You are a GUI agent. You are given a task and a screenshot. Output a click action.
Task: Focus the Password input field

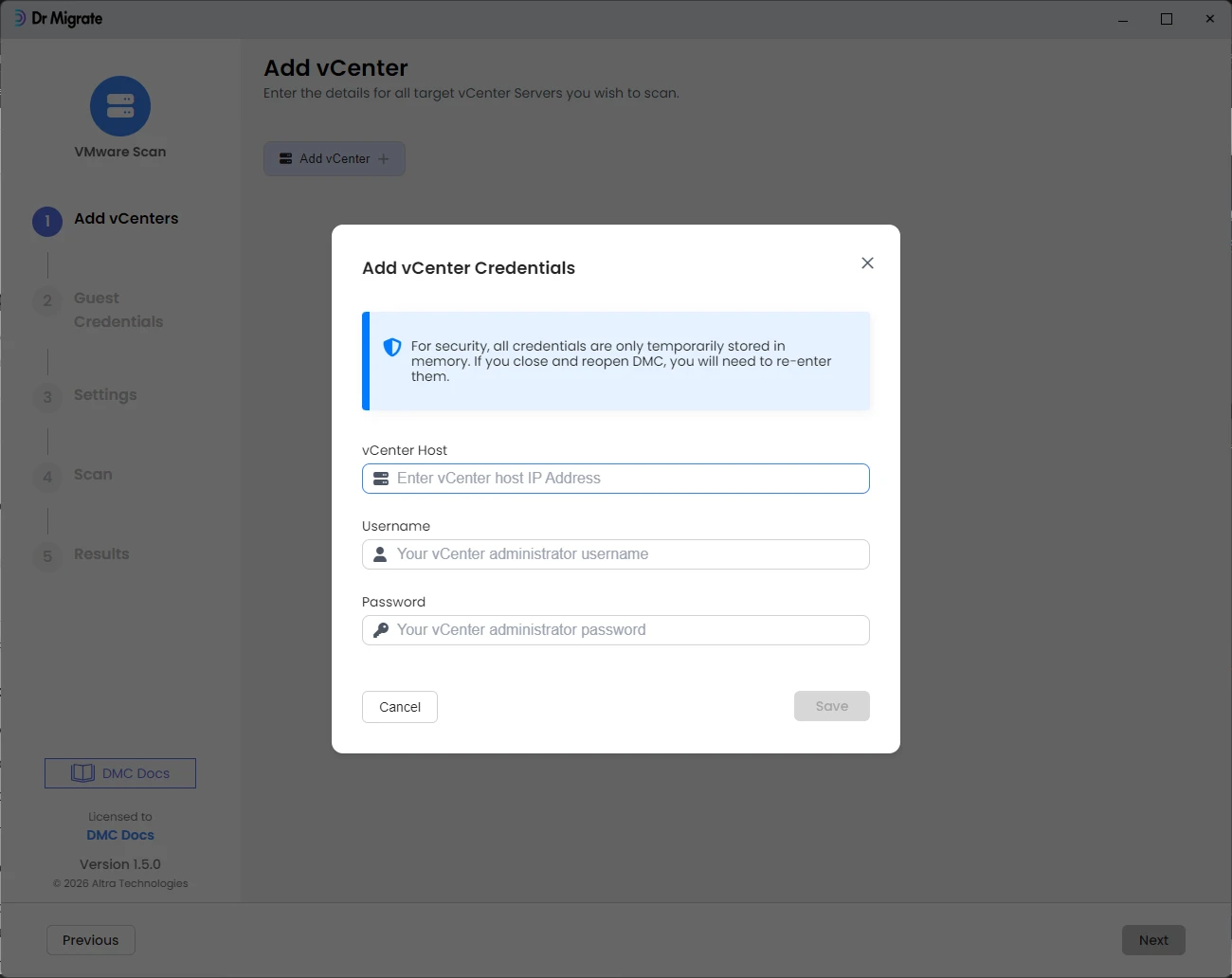pos(616,630)
